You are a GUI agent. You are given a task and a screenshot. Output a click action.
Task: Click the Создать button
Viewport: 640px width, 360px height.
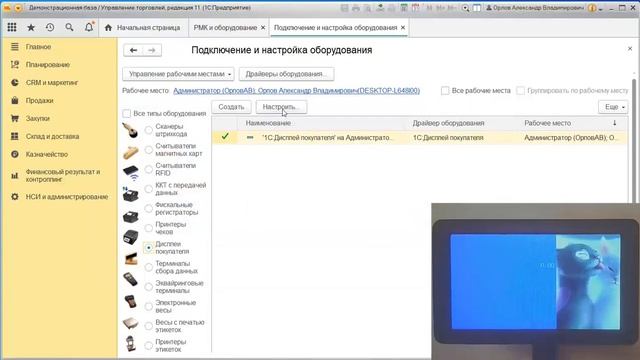click(x=231, y=107)
